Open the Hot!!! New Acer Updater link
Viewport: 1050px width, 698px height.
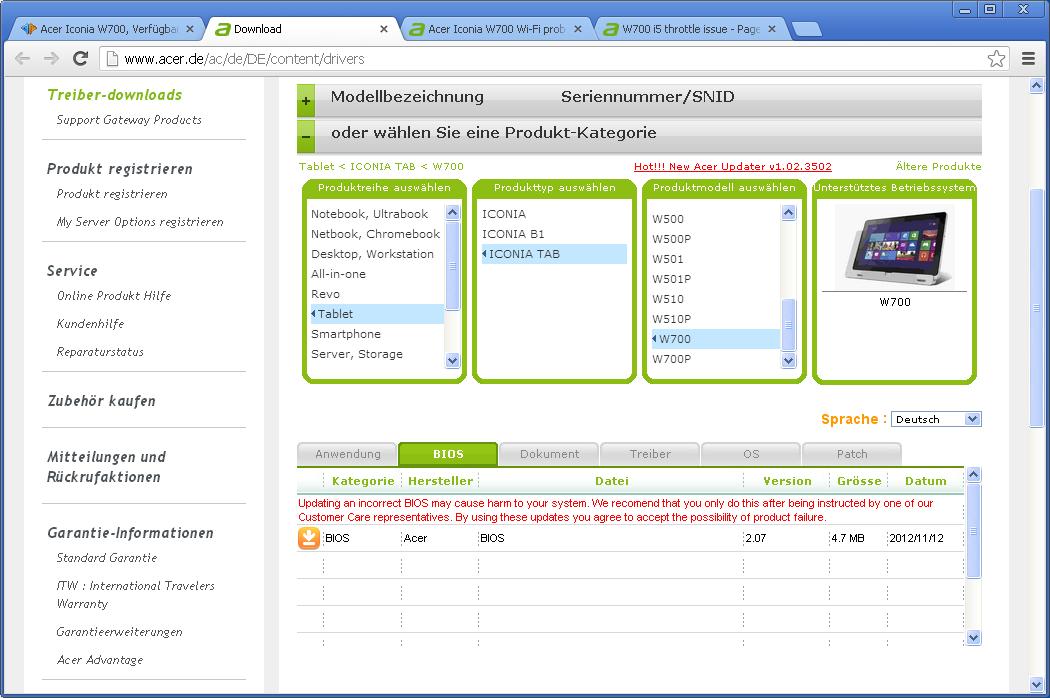[x=733, y=166]
